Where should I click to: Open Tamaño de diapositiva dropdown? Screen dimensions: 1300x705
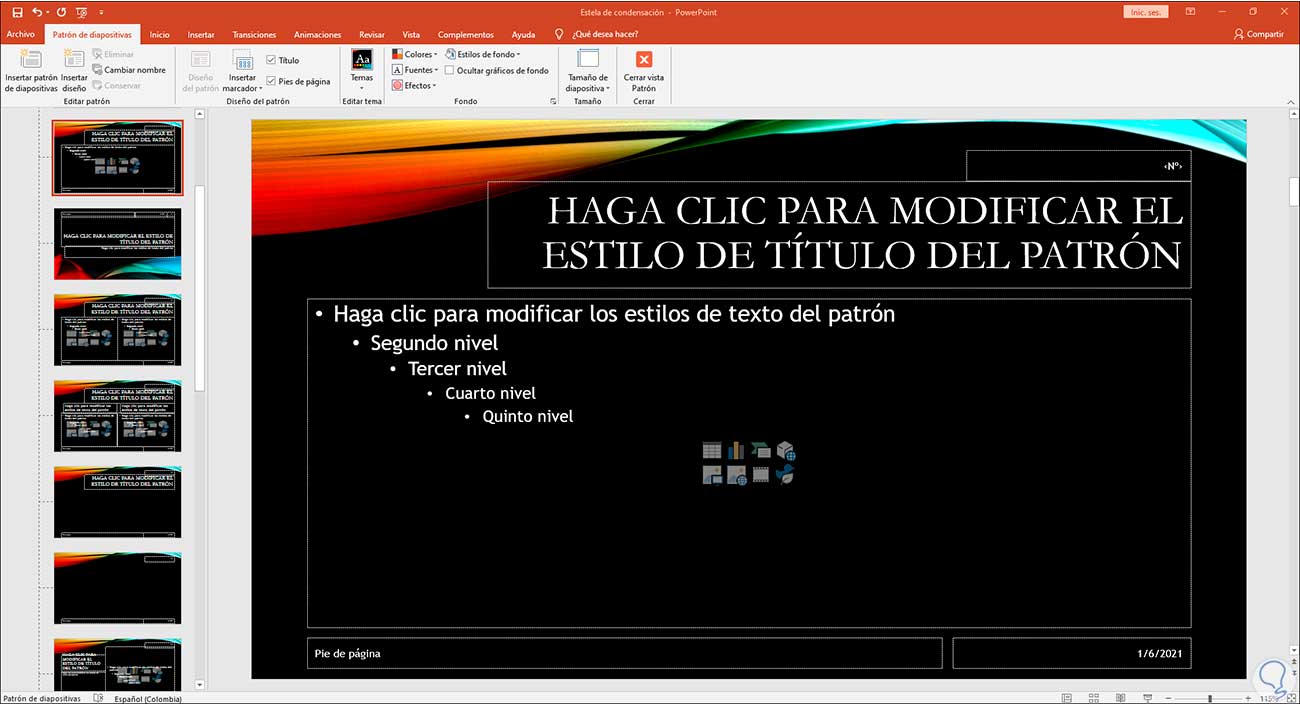click(588, 70)
